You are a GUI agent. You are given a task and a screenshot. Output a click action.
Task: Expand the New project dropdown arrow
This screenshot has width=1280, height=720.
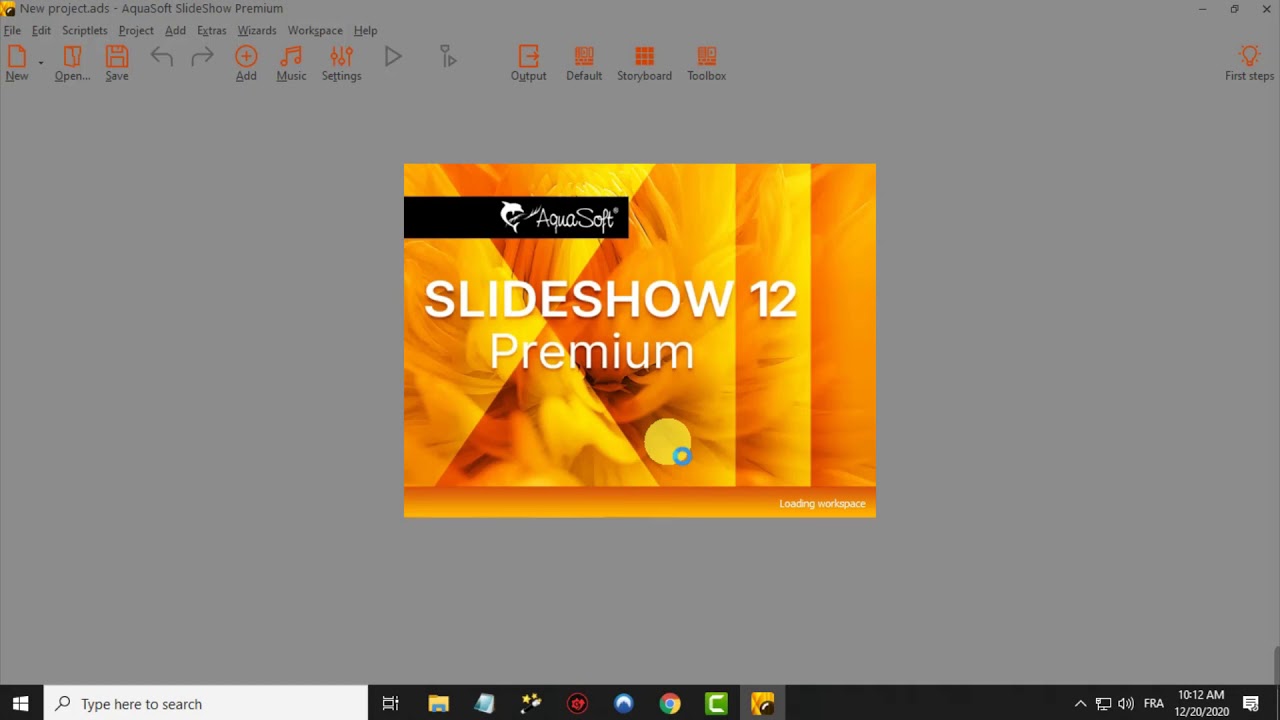pyautogui.click(x=41, y=64)
